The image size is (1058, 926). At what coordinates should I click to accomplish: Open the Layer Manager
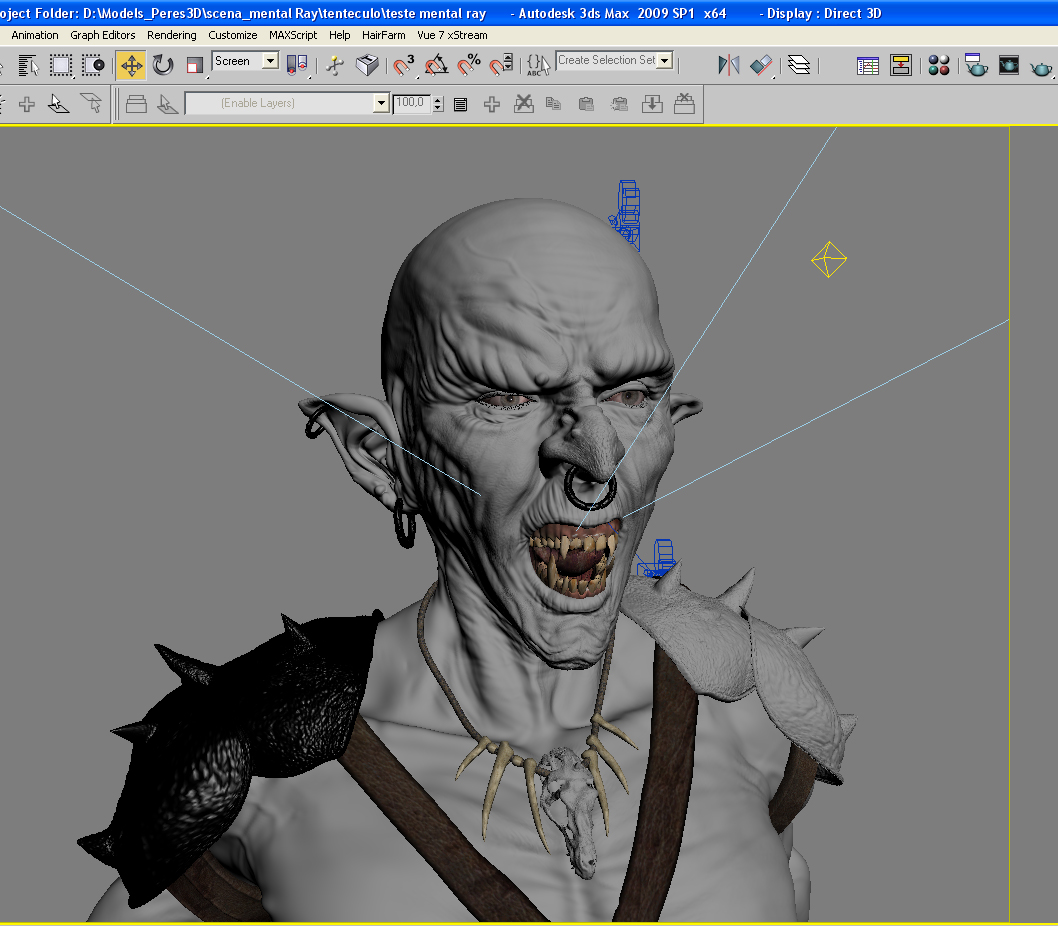tap(799, 65)
